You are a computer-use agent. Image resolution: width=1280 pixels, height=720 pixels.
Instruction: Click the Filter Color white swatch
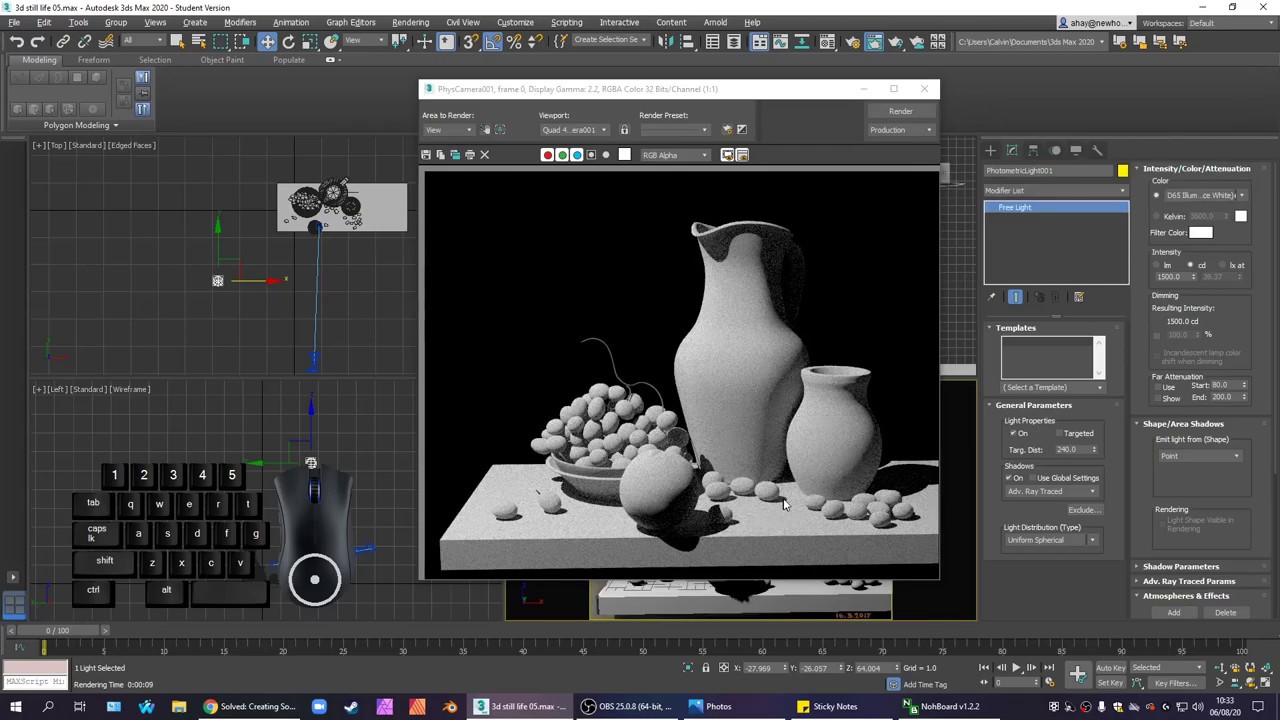point(1201,233)
